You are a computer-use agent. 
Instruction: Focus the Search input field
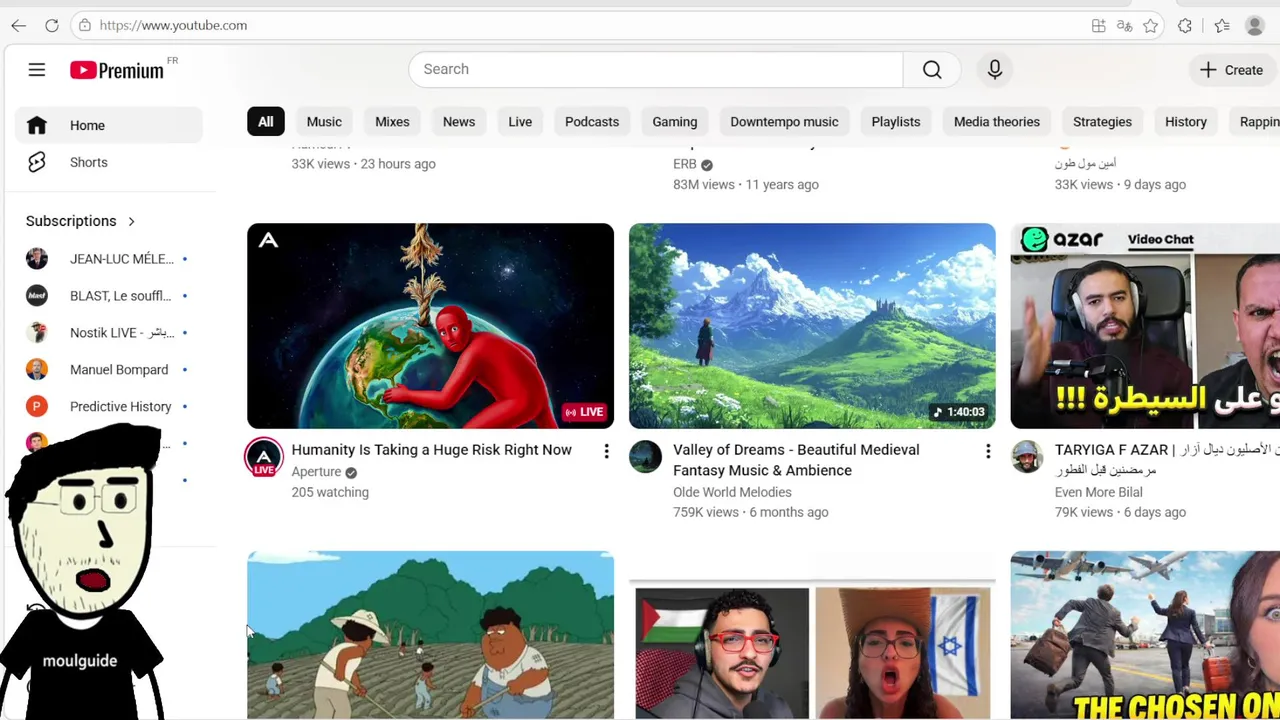click(x=656, y=69)
